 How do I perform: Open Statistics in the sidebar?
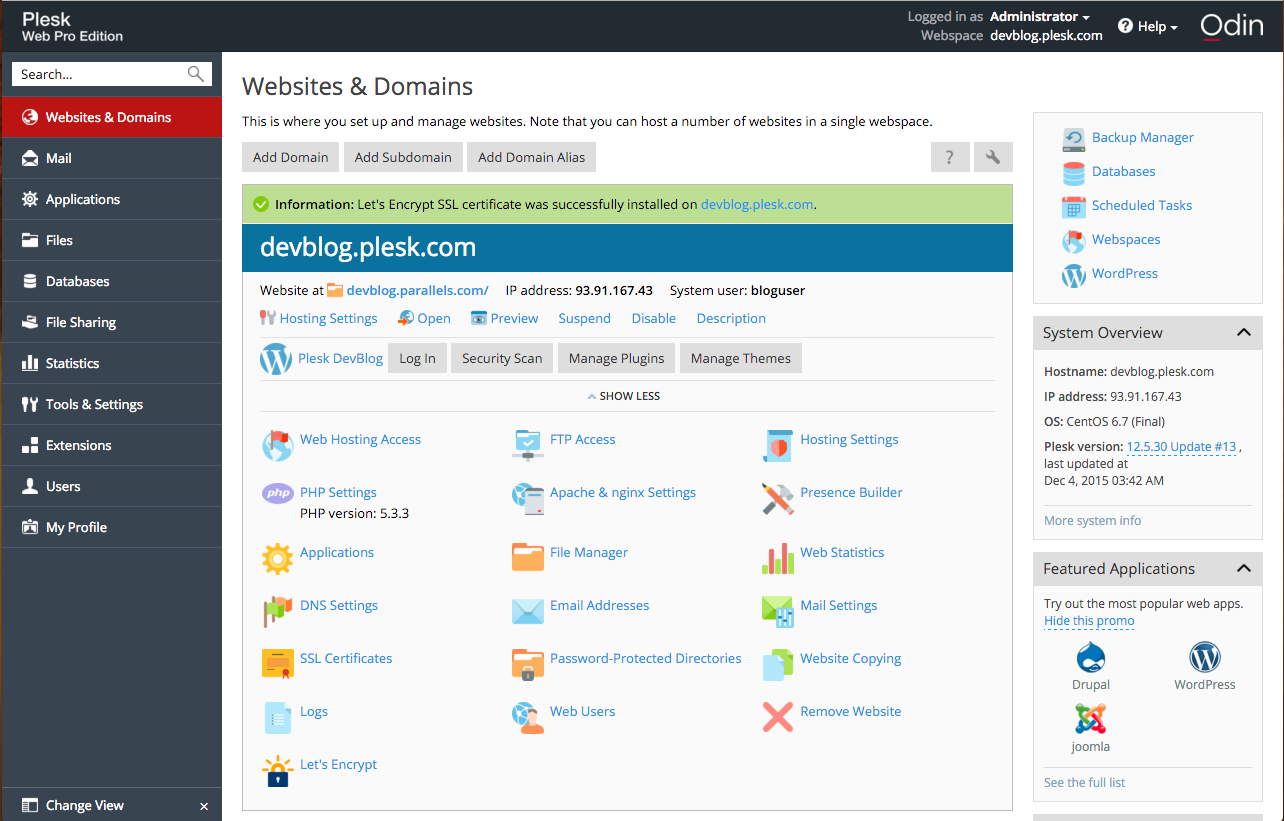[111, 363]
